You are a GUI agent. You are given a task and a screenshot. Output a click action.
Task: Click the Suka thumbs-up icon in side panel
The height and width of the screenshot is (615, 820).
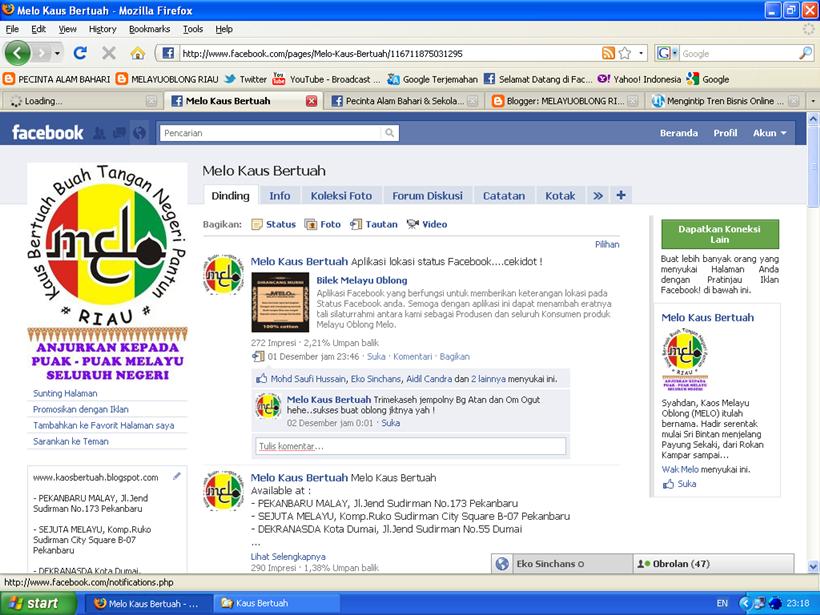pyautogui.click(x=668, y=484)
